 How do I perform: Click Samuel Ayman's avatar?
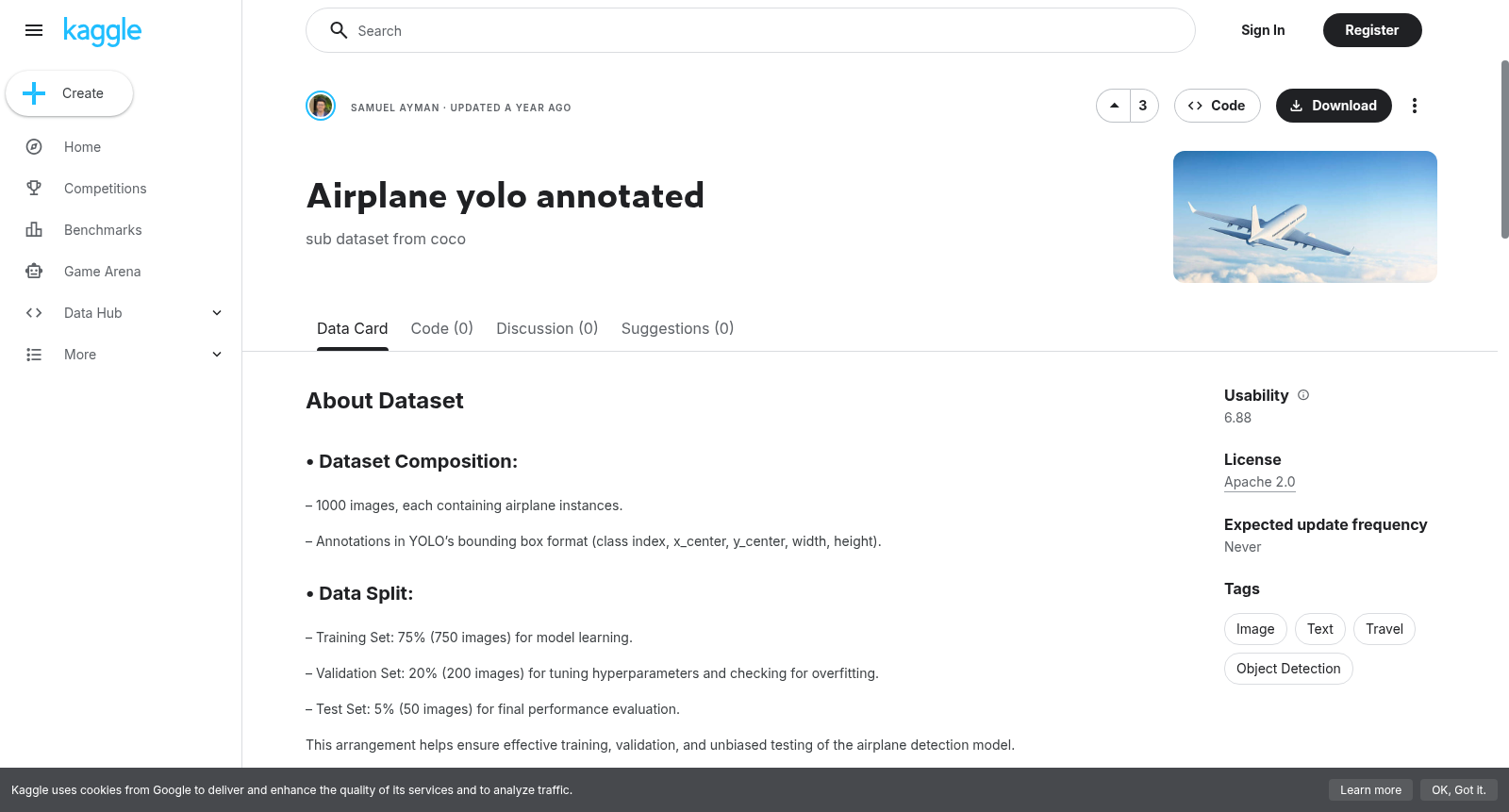pos(321,106)
